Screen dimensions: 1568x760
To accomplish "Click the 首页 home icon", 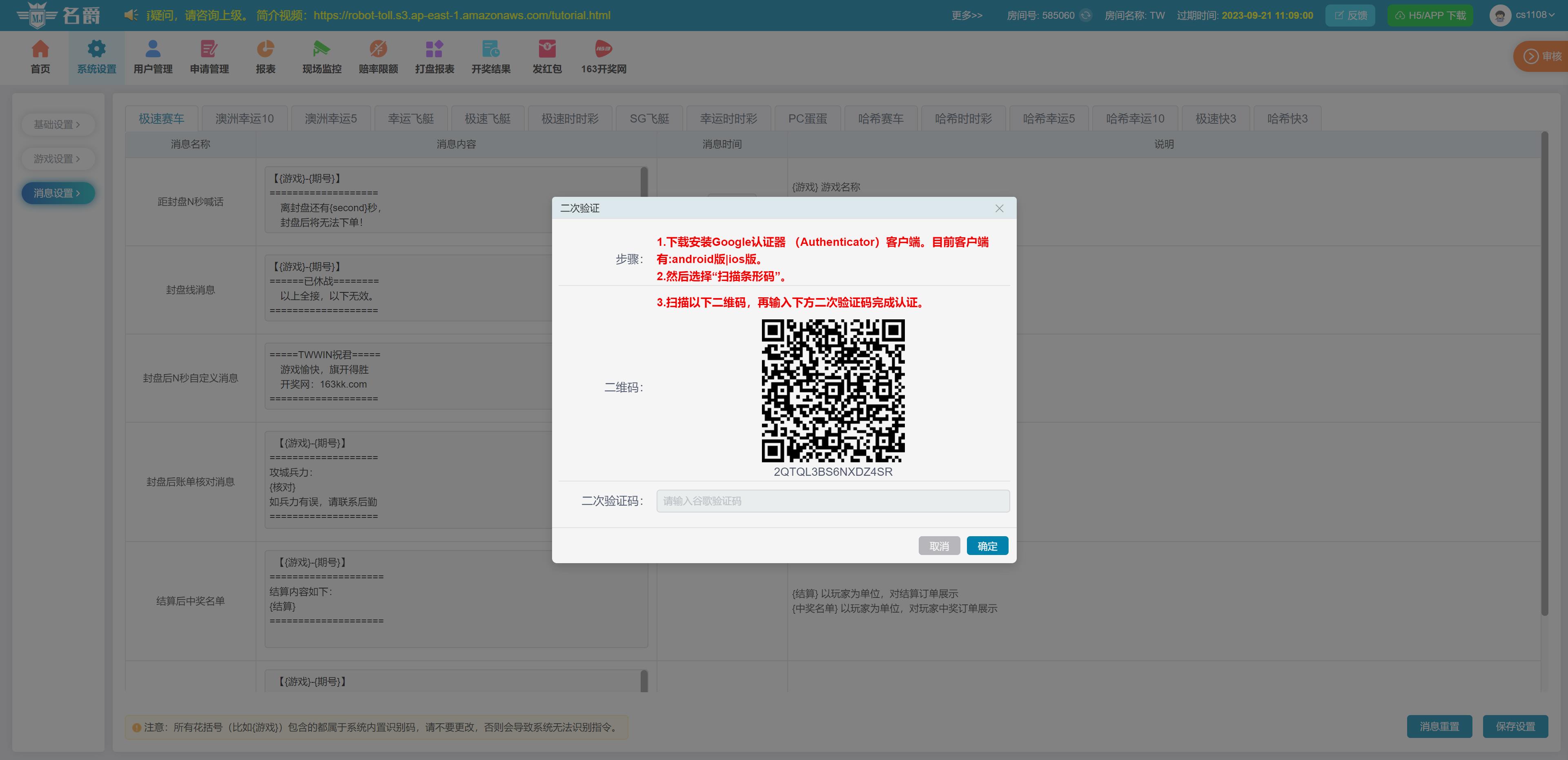I will point(40,49).
